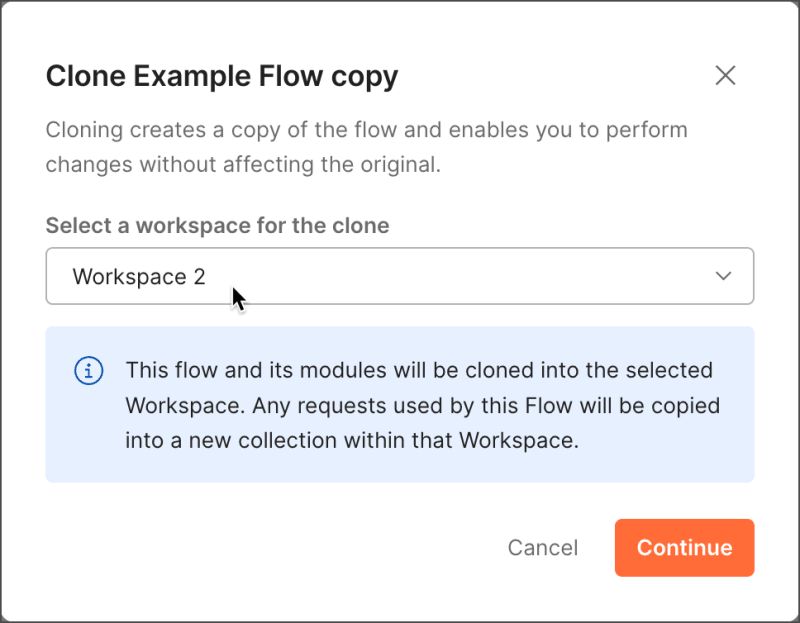
Task: Expand the workspace dropdown chevron
Action: pyautogui.click(x=724, y=276)
